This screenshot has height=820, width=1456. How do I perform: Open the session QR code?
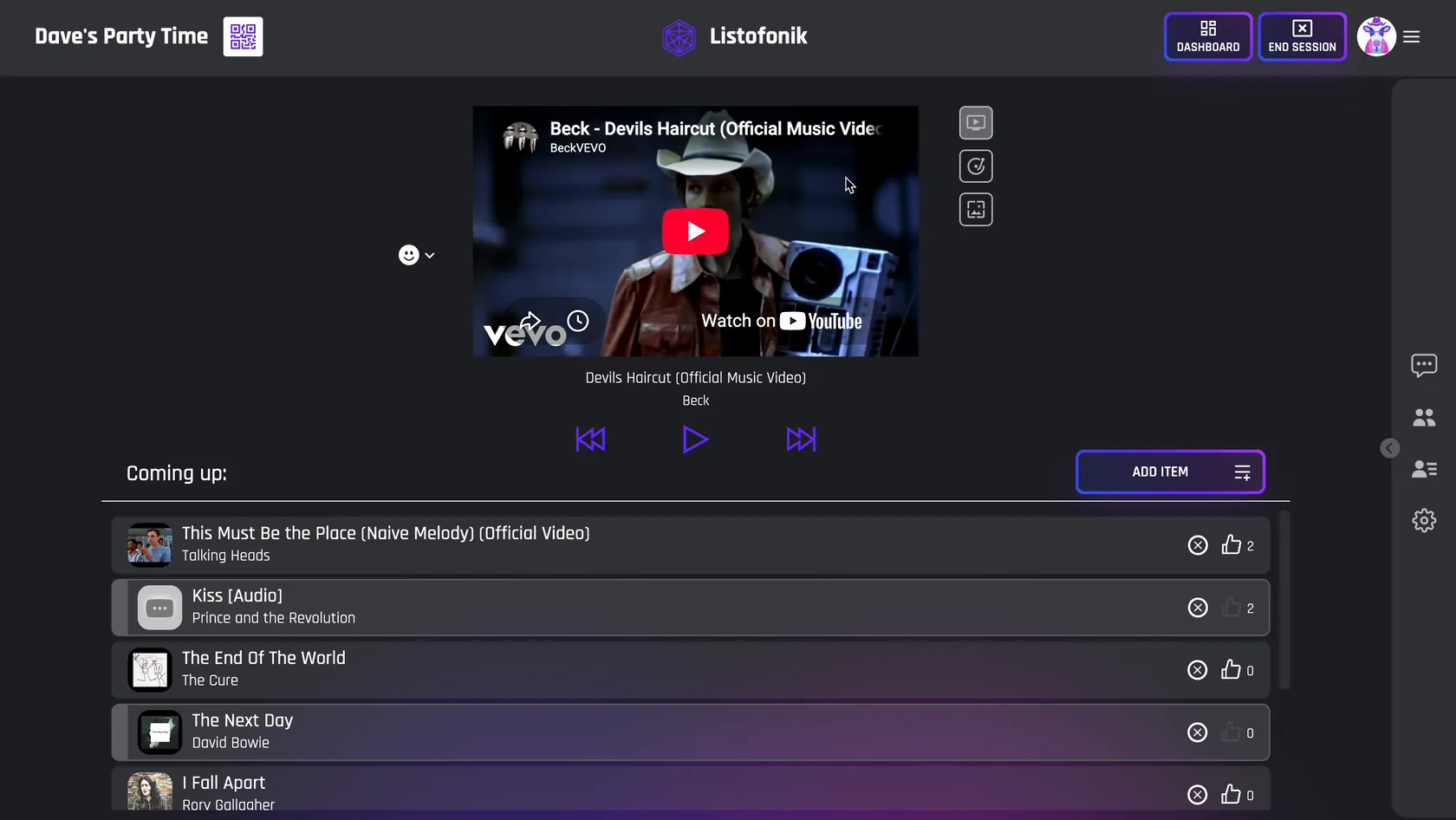point(243,36)
